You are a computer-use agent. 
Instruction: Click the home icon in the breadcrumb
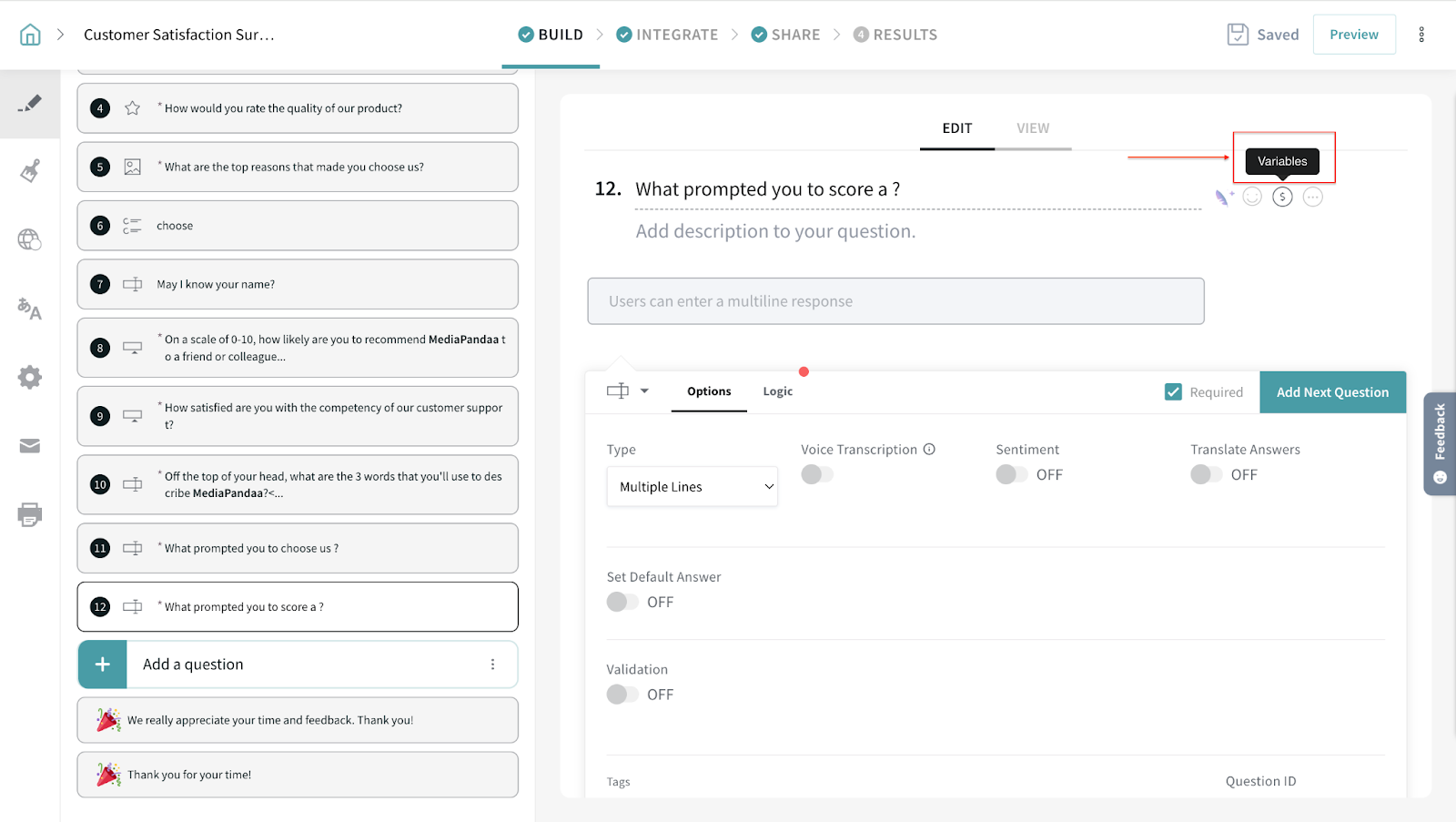click(30, 35)
